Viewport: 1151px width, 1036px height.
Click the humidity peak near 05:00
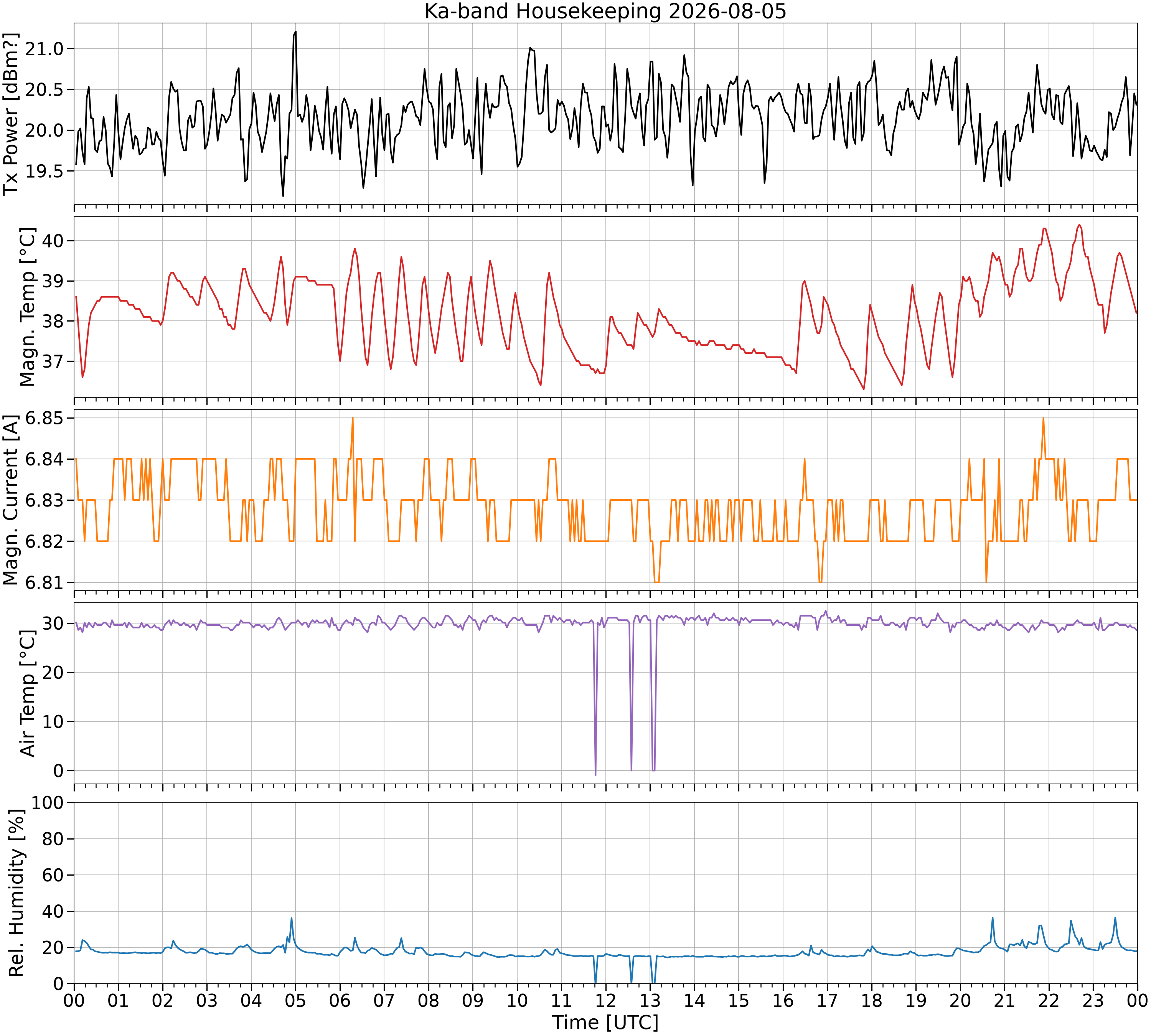[x=292, y=918]
